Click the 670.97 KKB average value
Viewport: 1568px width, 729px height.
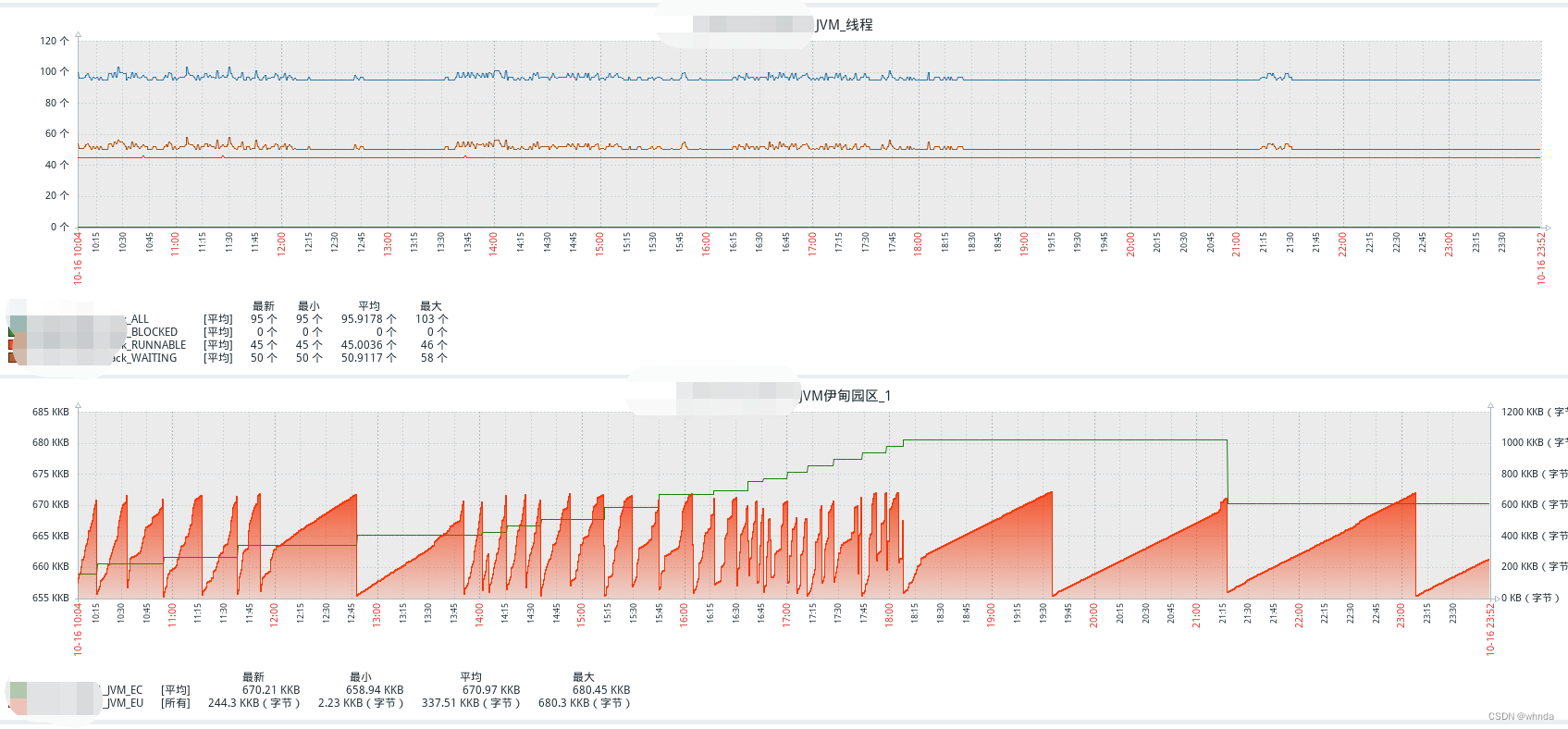click(x=491, y=690)
